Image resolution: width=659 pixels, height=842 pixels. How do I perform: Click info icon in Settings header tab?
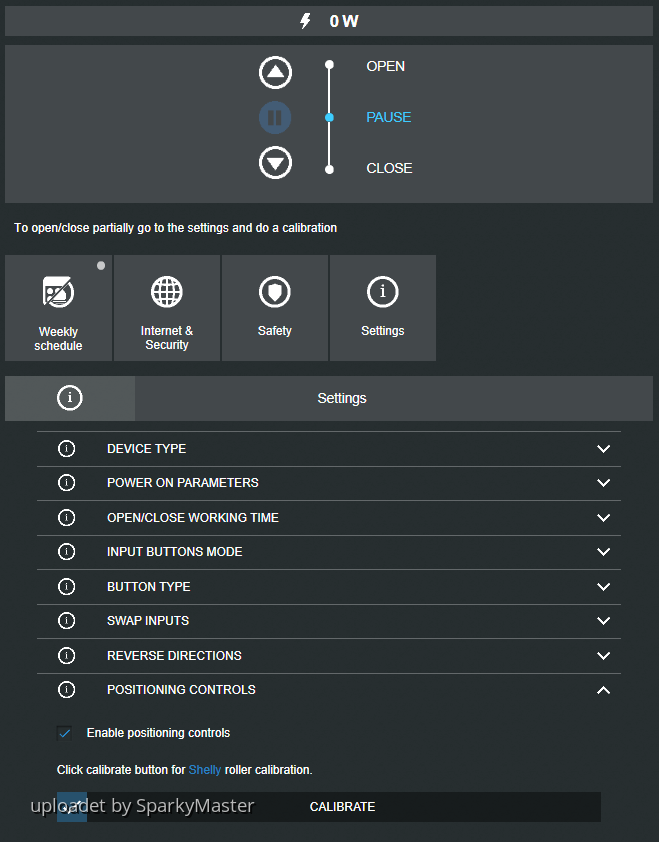(70, 398)
